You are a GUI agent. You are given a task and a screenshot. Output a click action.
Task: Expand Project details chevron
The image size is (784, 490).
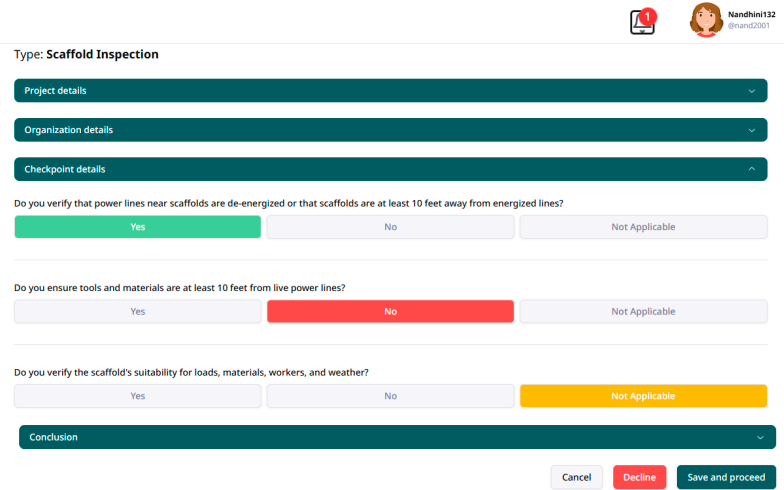pyautogui.click(x=751, y=91)
